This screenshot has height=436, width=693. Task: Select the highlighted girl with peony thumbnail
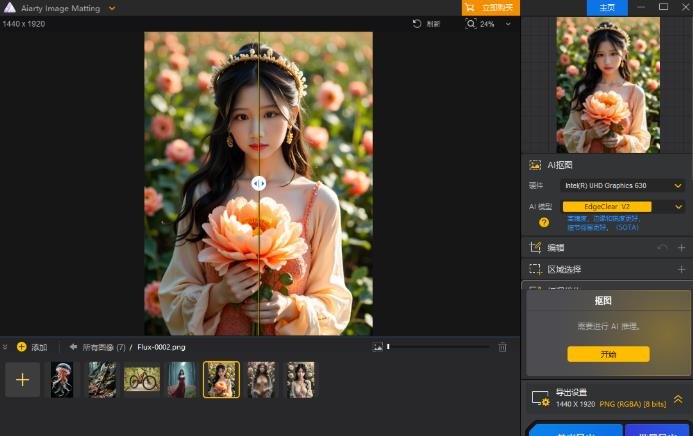click(221, 379)
